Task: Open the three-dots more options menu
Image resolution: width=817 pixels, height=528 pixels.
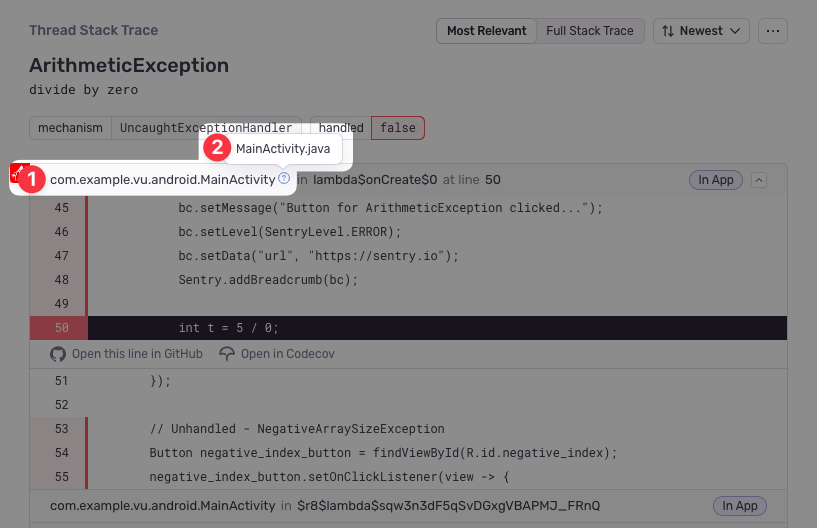Action: coord(772,31)
